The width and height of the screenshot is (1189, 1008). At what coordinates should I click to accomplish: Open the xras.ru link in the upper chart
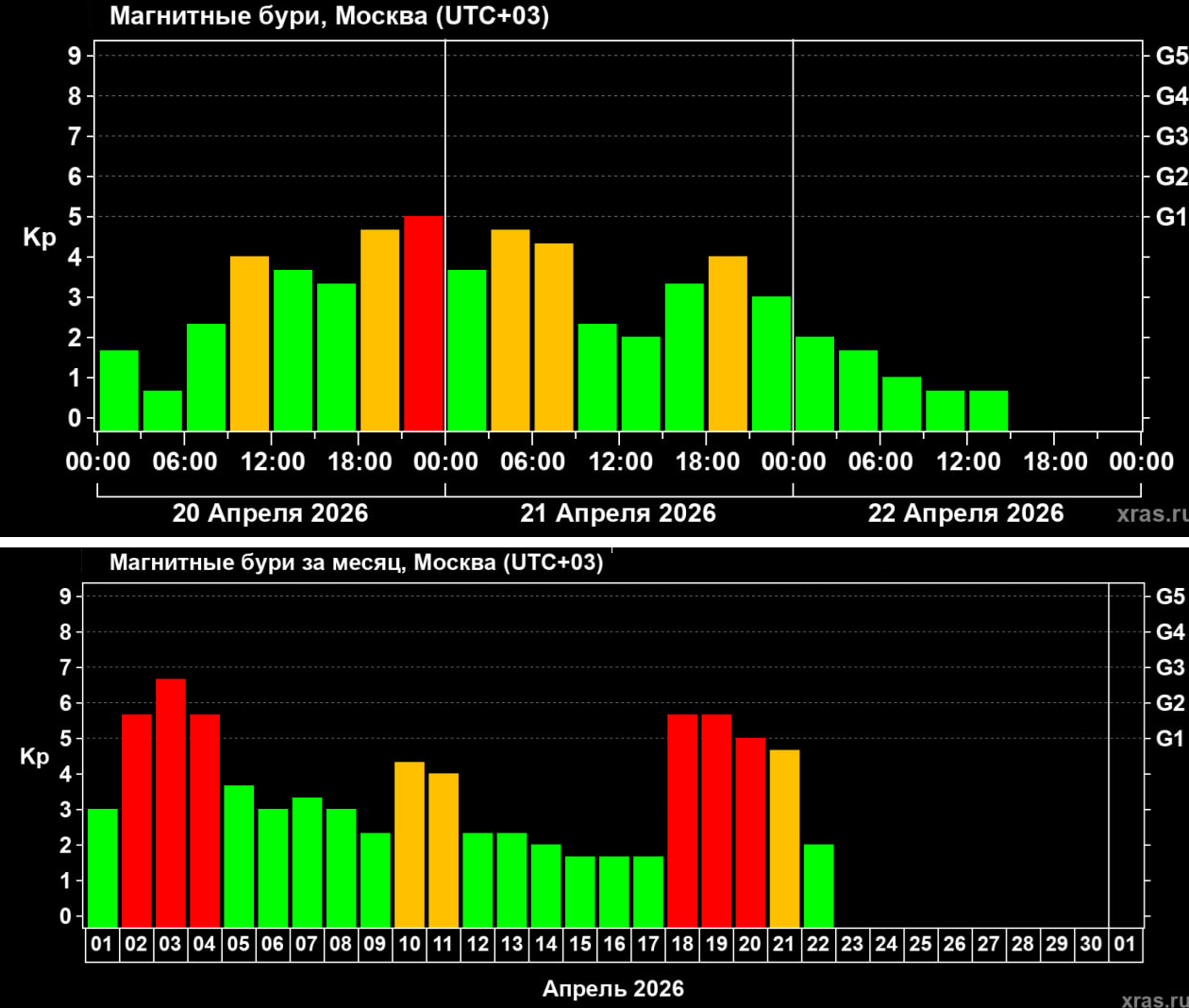(1151, 514)
